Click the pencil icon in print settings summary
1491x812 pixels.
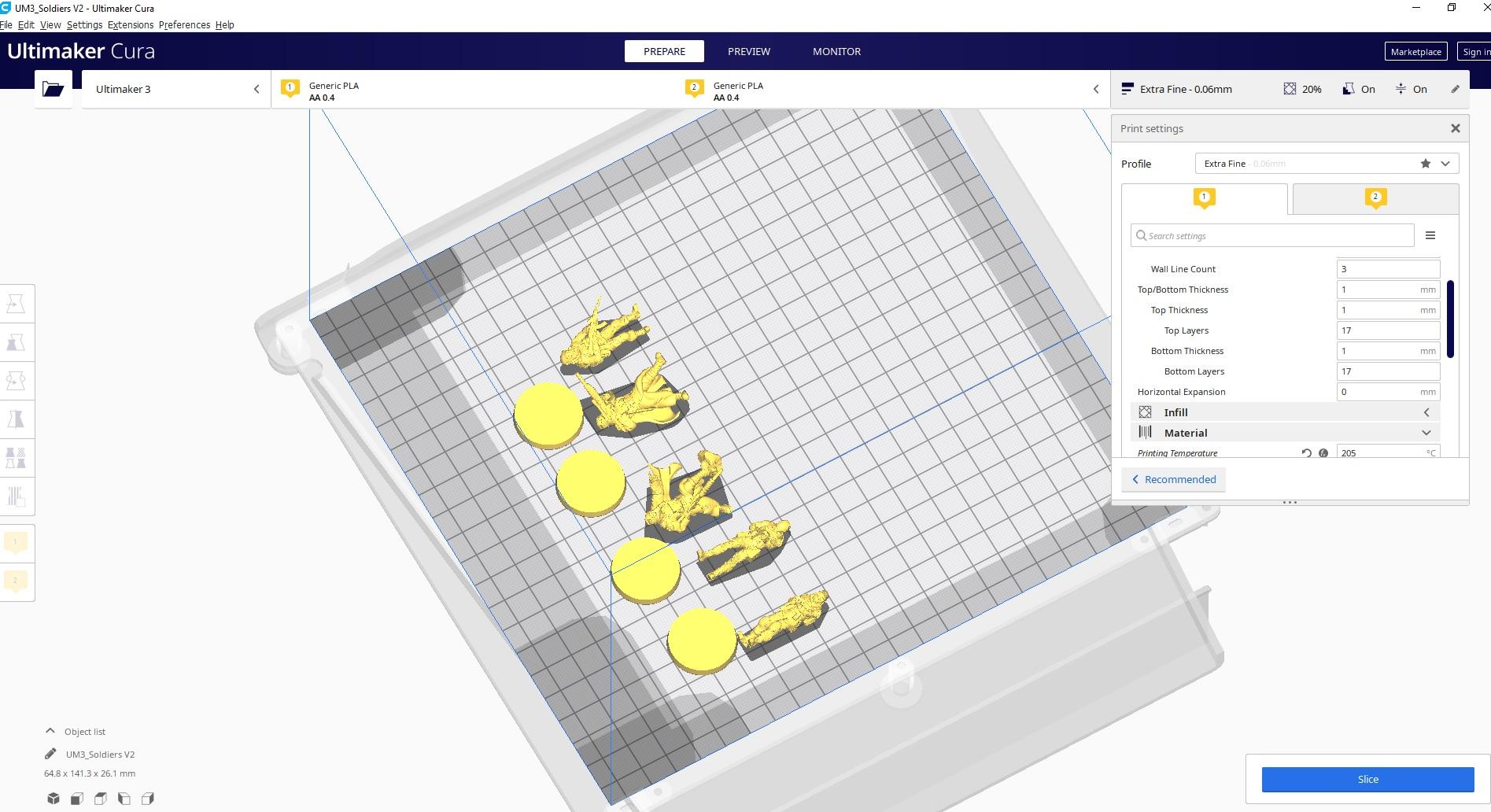click(x=1456, y=89)
